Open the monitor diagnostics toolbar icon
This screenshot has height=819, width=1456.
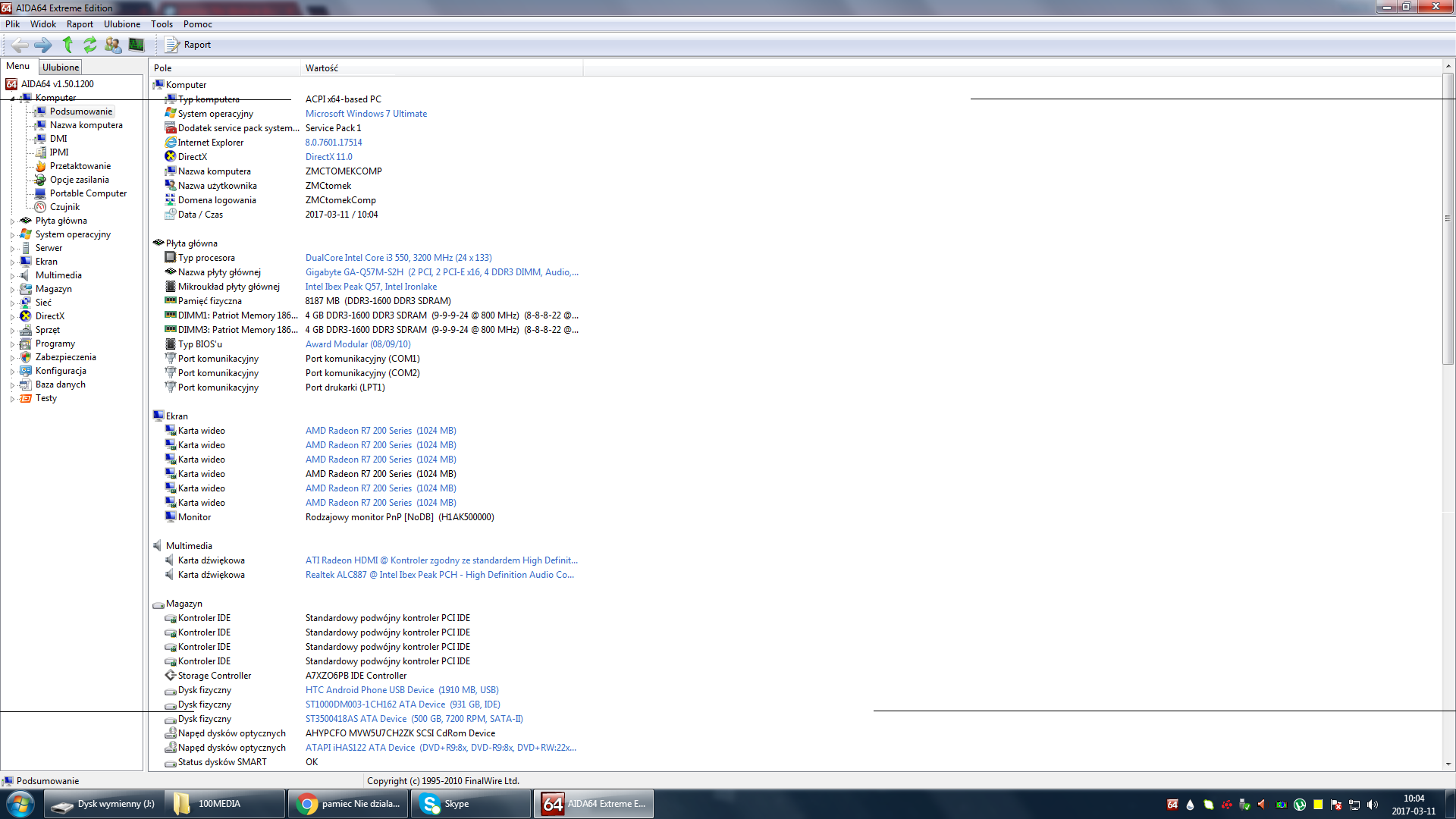[136, 45]
